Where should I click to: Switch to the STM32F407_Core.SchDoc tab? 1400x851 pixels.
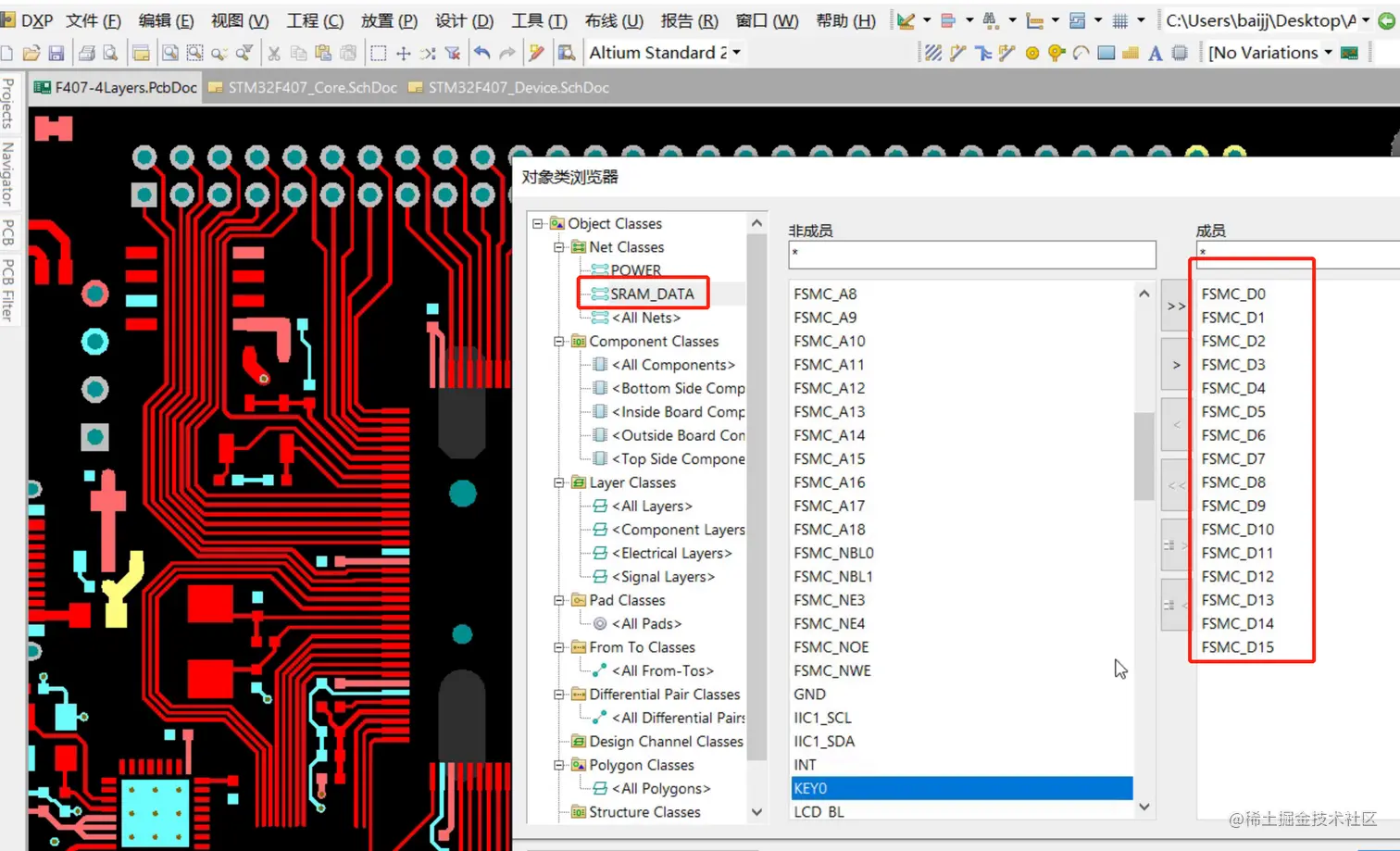pos(303,87)
